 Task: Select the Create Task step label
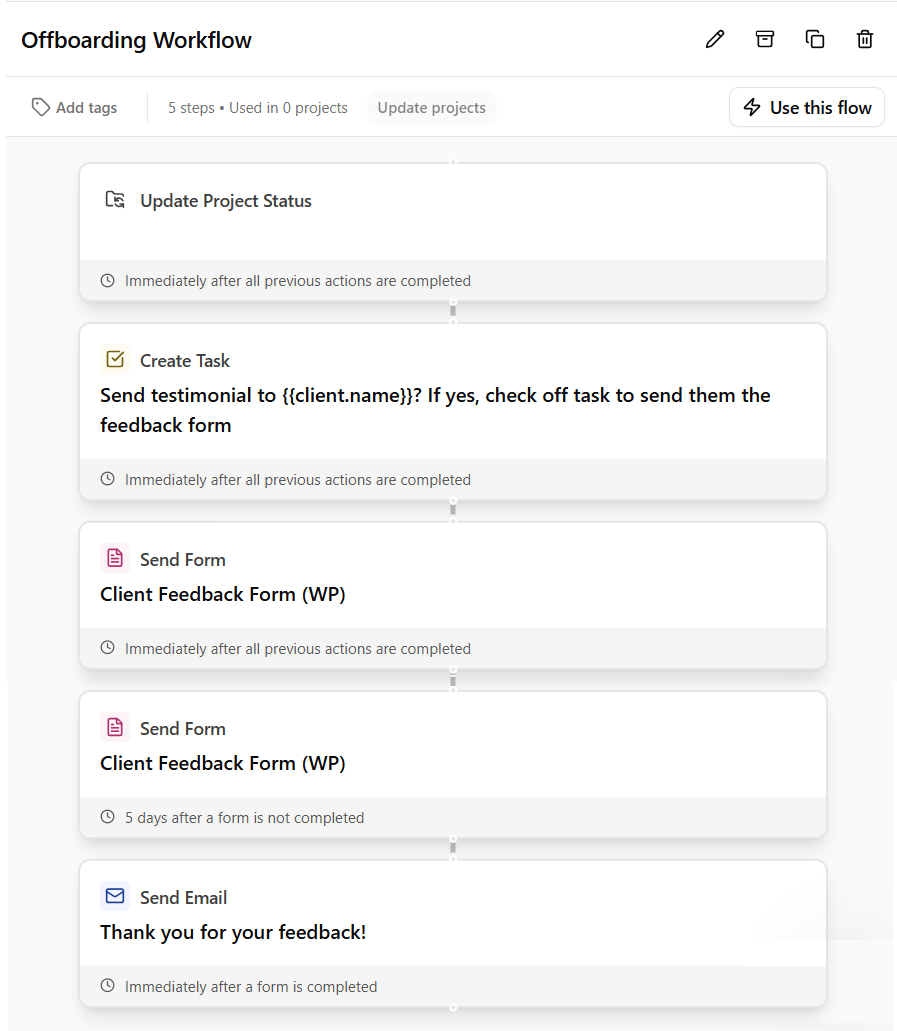pos(185,361)
